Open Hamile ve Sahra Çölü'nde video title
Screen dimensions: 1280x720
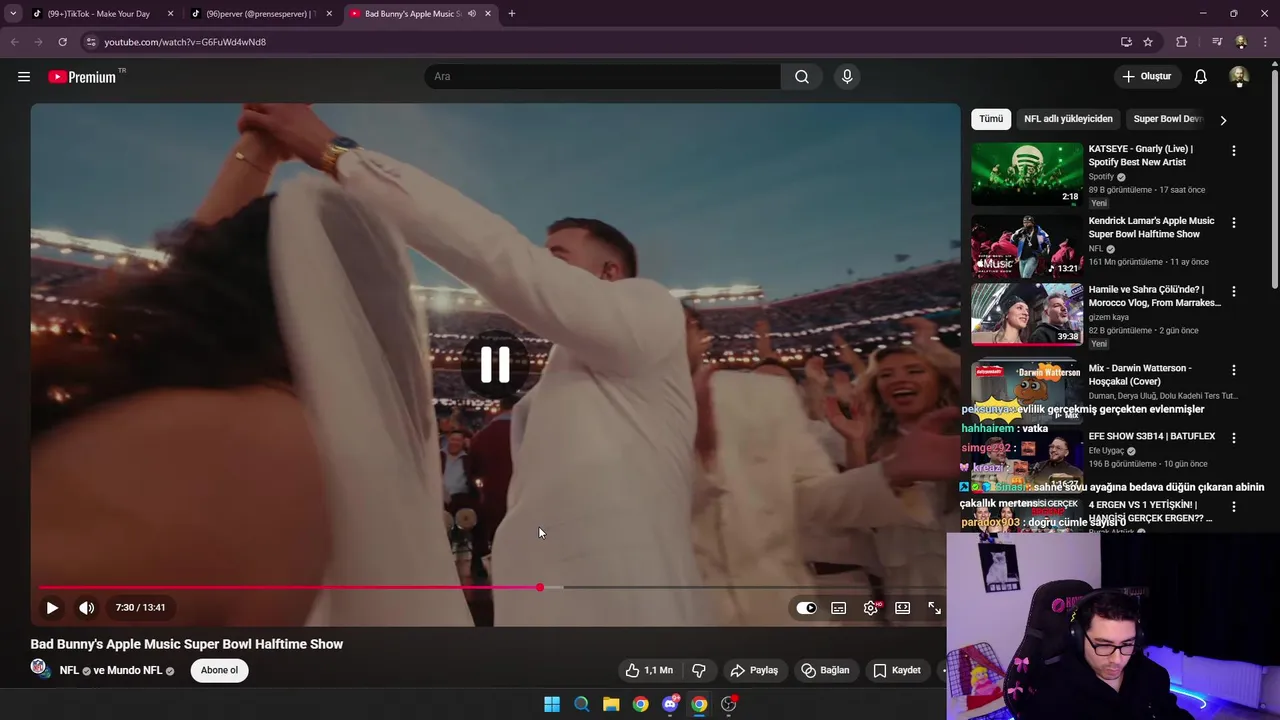1154,296
